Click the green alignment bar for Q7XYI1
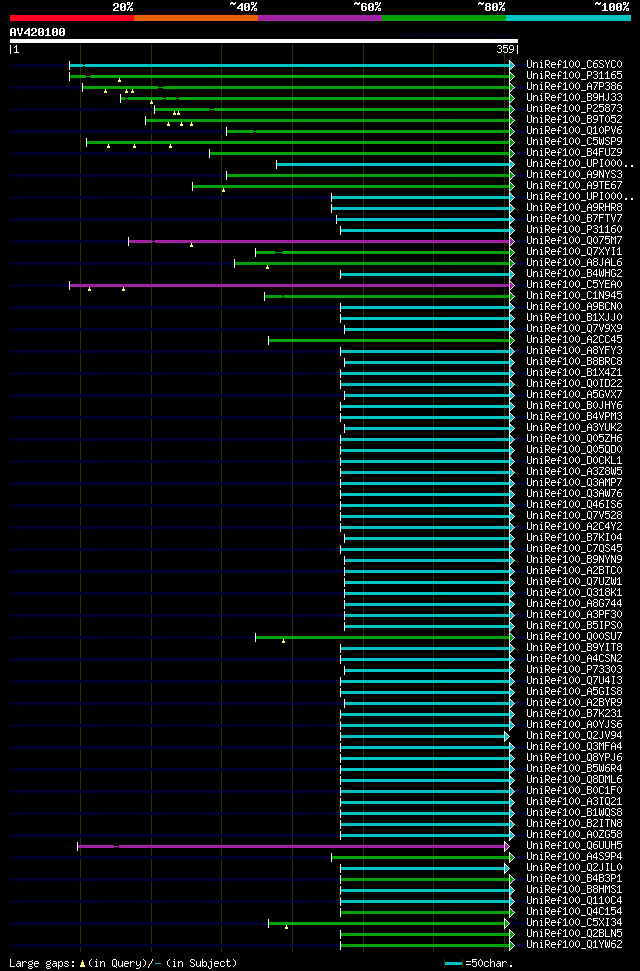 coord(382,252)
